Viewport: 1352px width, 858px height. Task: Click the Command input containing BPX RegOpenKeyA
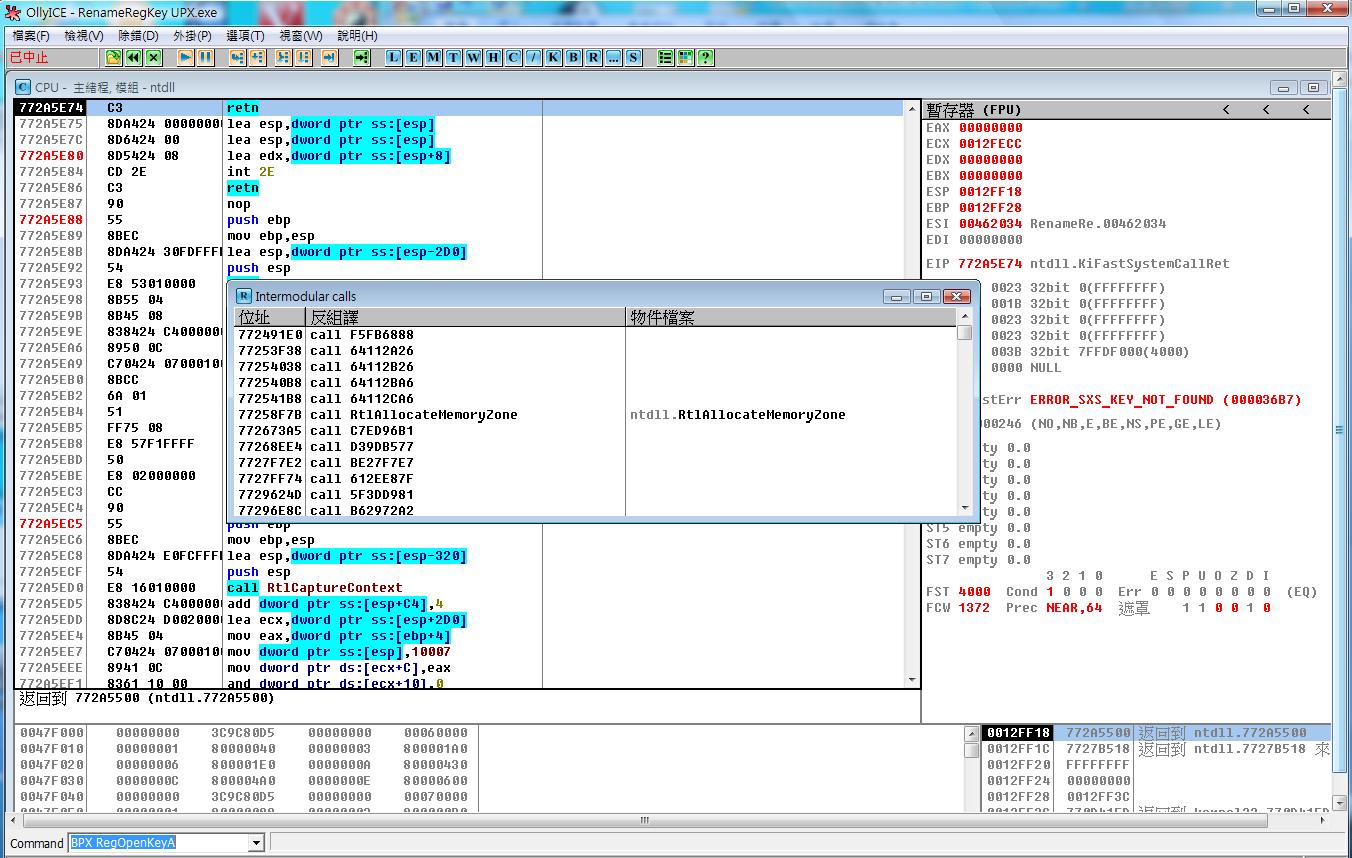[x=159, y=843]
